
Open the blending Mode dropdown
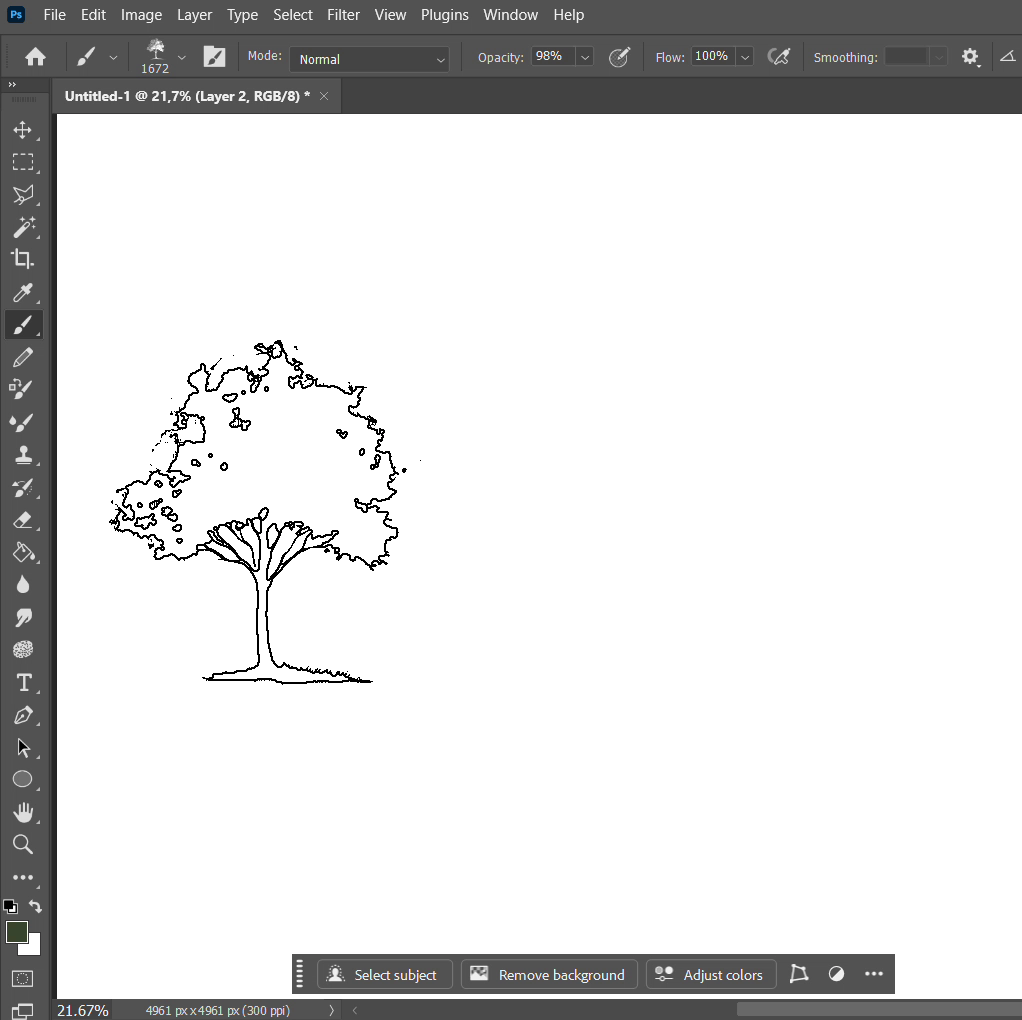pyautogui.click(x=371, y=59)
